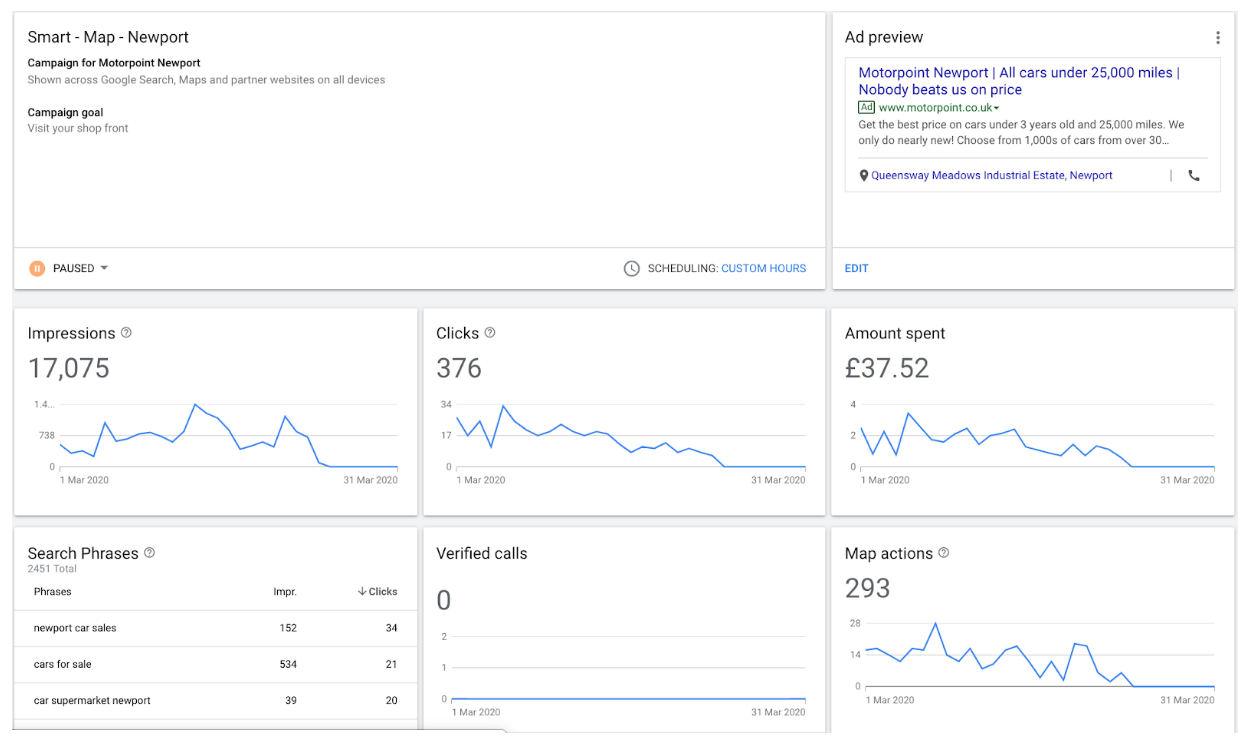Open the Ad preview three-dot menu
This screenshot has height=746, width=1254.
click(x=1217, y=38)
